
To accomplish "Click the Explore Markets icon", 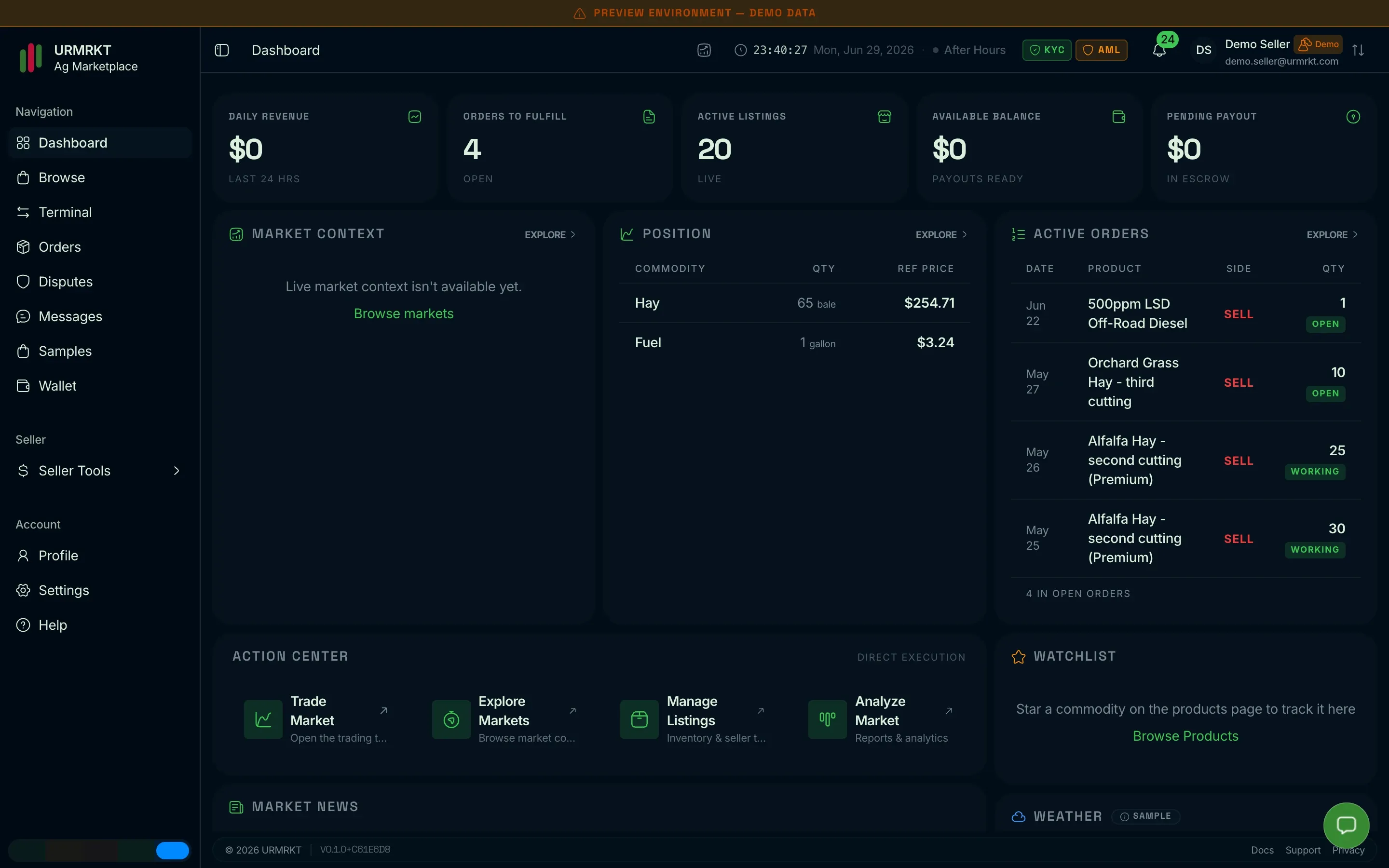I will point(451,719).
